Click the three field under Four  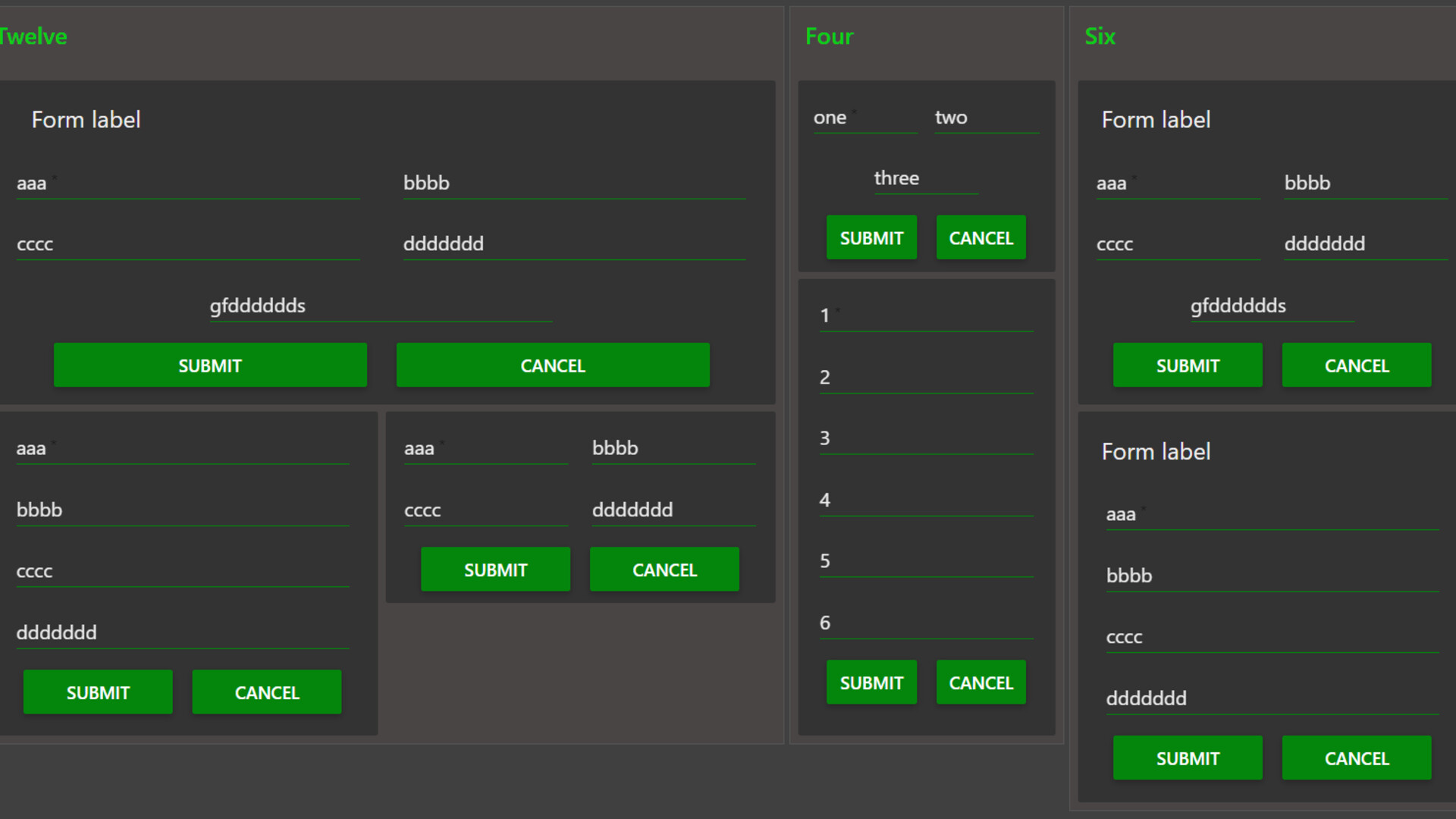pos(925,179)
